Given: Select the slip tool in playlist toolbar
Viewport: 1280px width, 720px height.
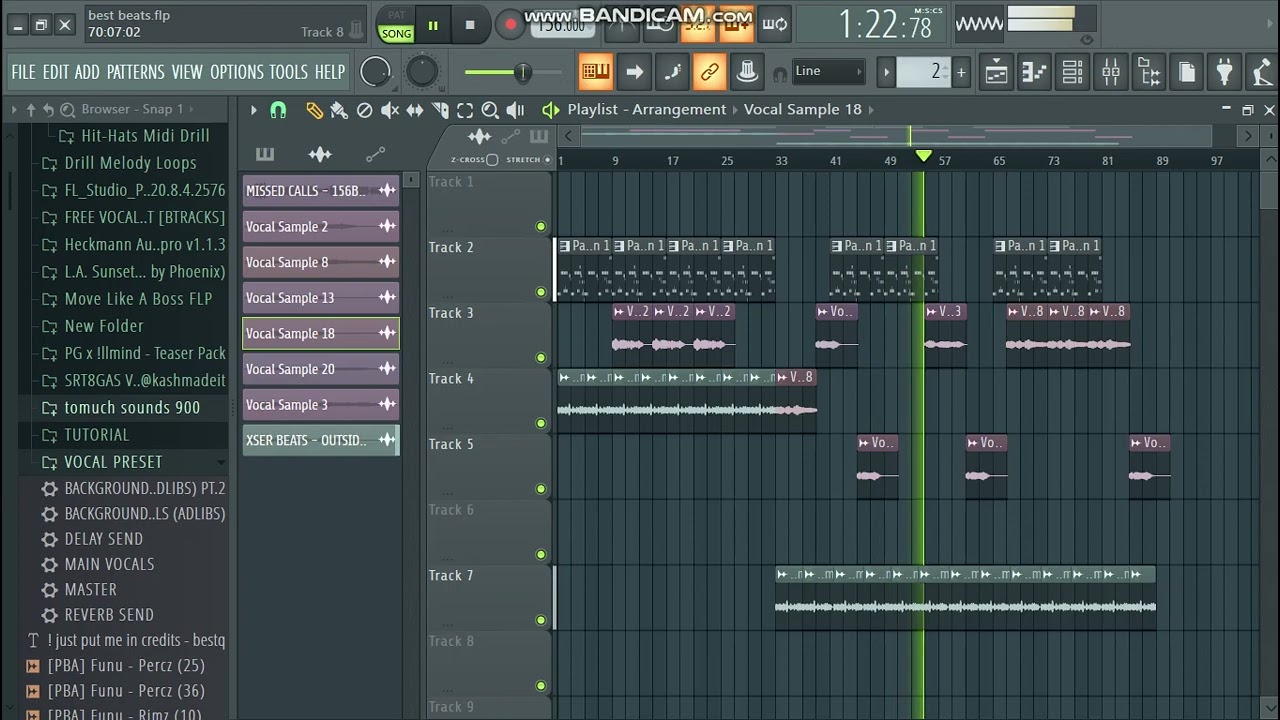Looking at the screenshot, I should 415,110.
